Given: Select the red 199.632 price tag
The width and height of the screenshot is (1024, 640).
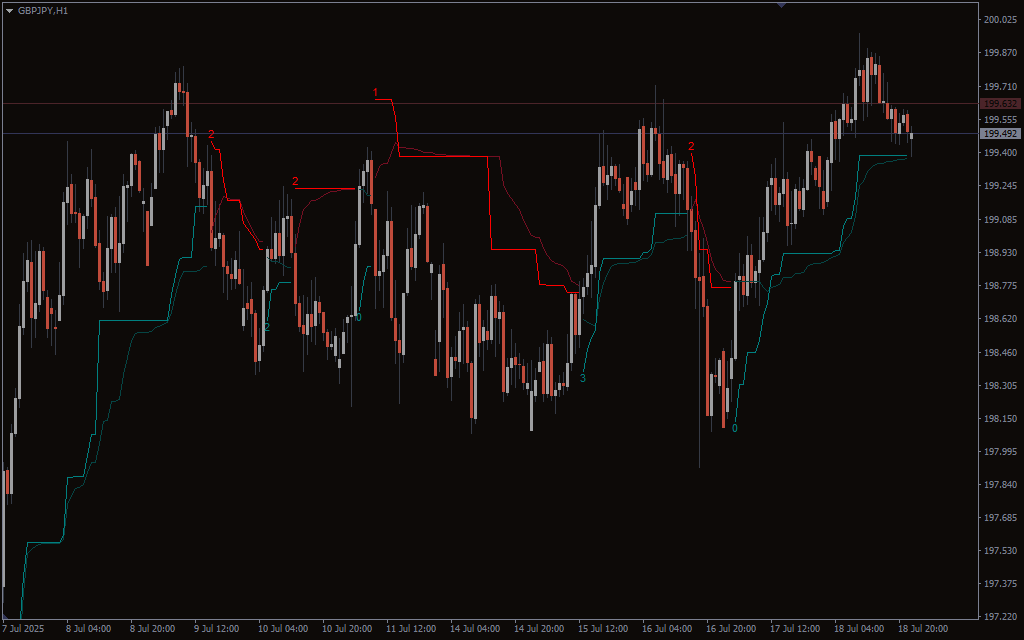Looking at the screenshot, I should coord(999,103).
